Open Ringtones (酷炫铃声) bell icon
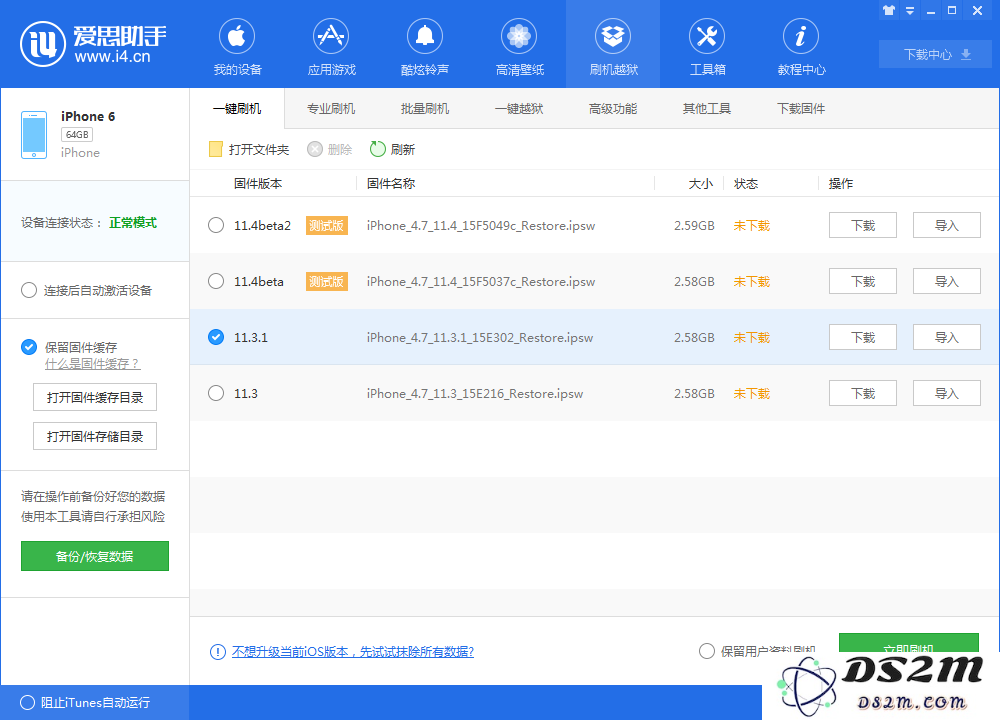Screen dimensions: 1000x720 point(425,36)
